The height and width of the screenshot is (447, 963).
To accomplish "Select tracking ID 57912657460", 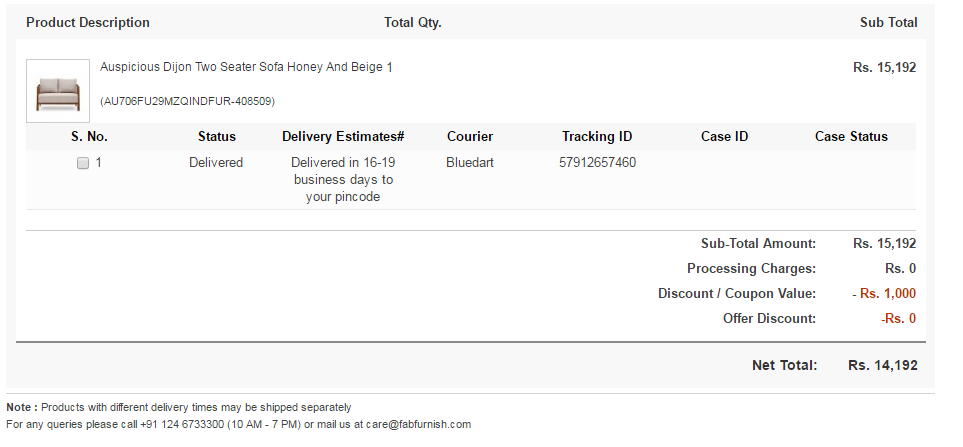I will [597, 163].
